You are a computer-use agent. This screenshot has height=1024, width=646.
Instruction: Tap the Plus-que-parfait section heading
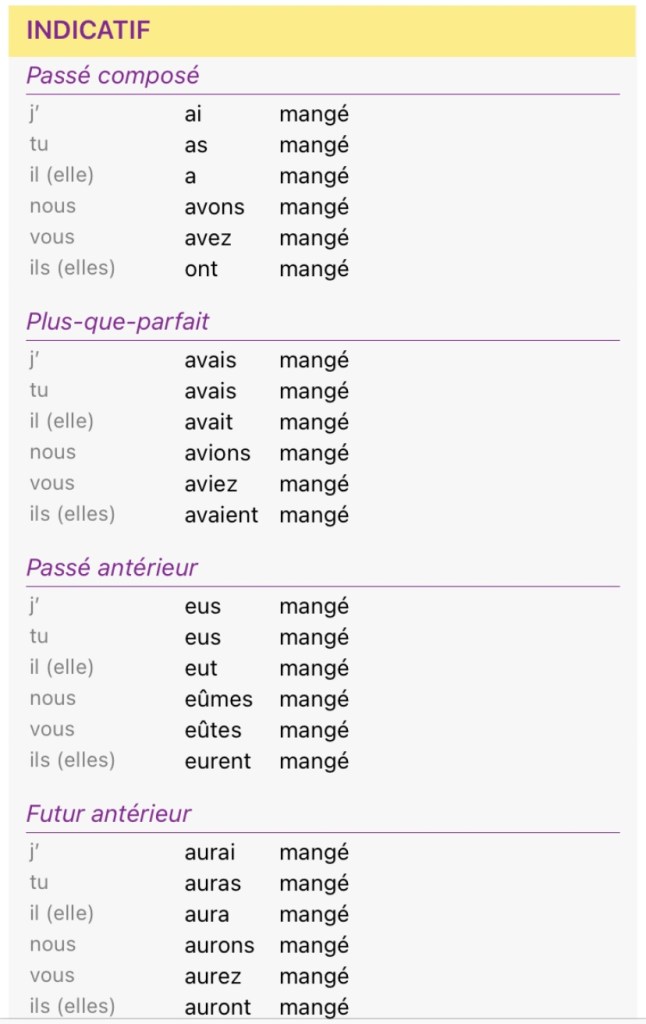click(x=118, y=321)
